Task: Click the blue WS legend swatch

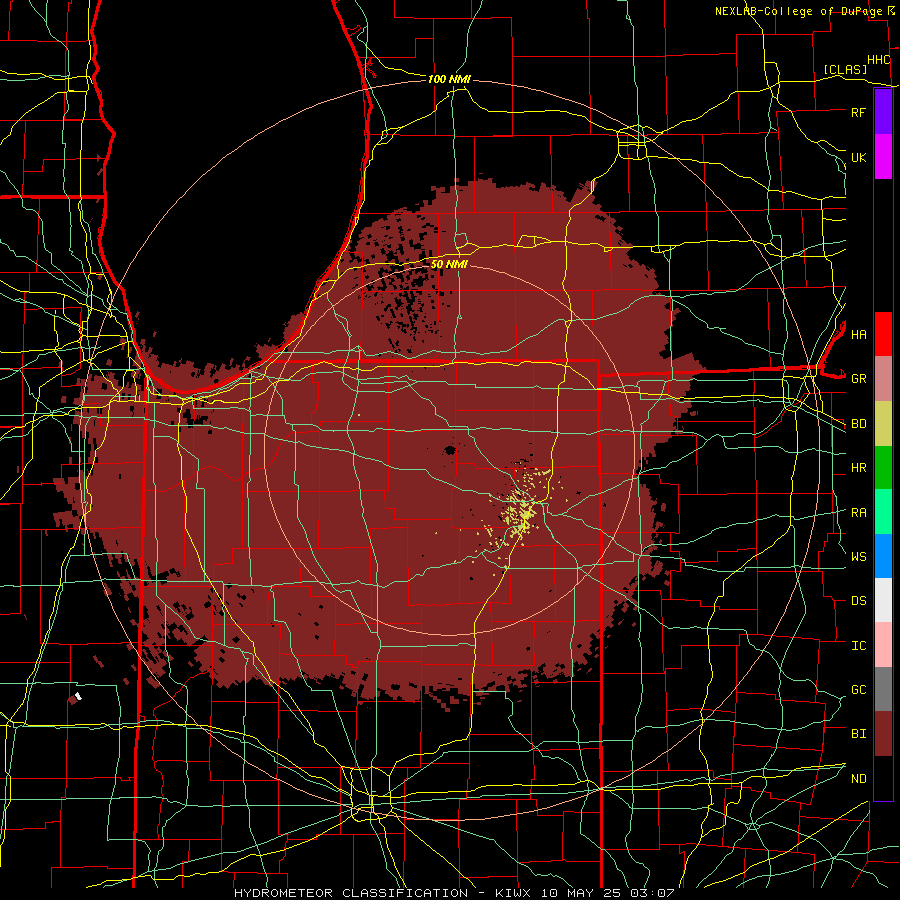Action: tap(883, 556)
